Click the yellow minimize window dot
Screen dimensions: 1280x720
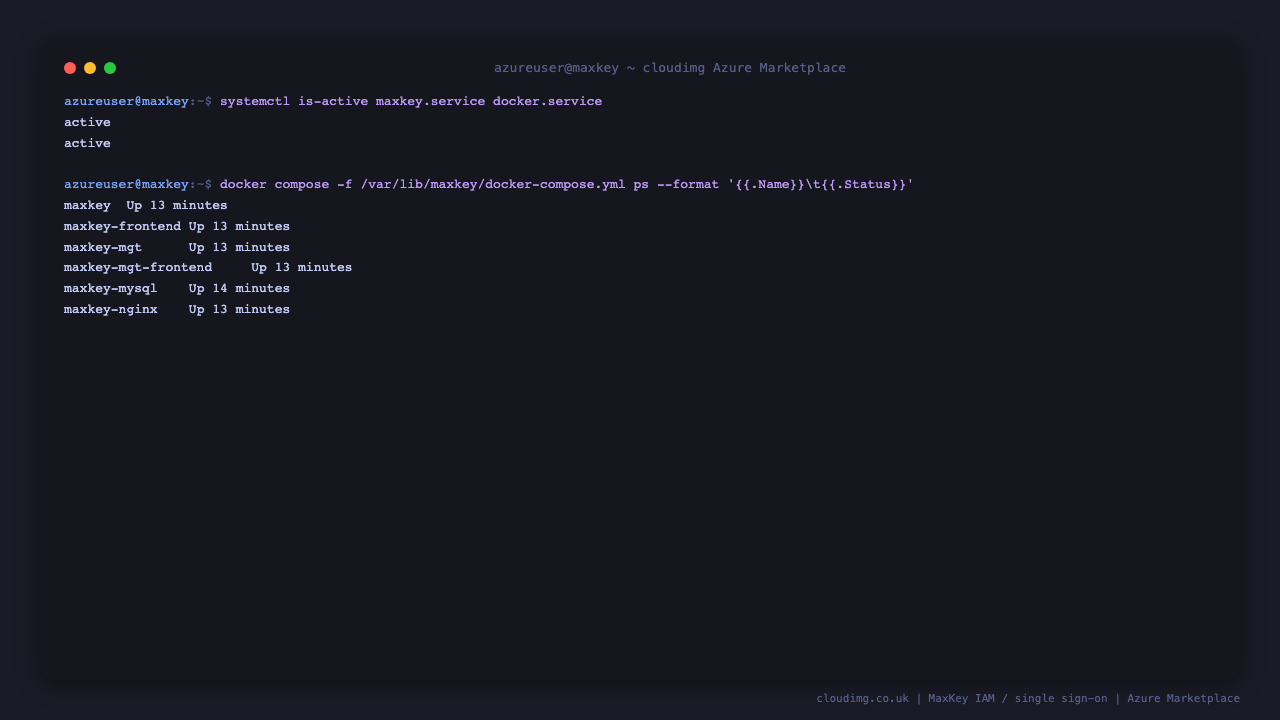click(x=90, y=68)
